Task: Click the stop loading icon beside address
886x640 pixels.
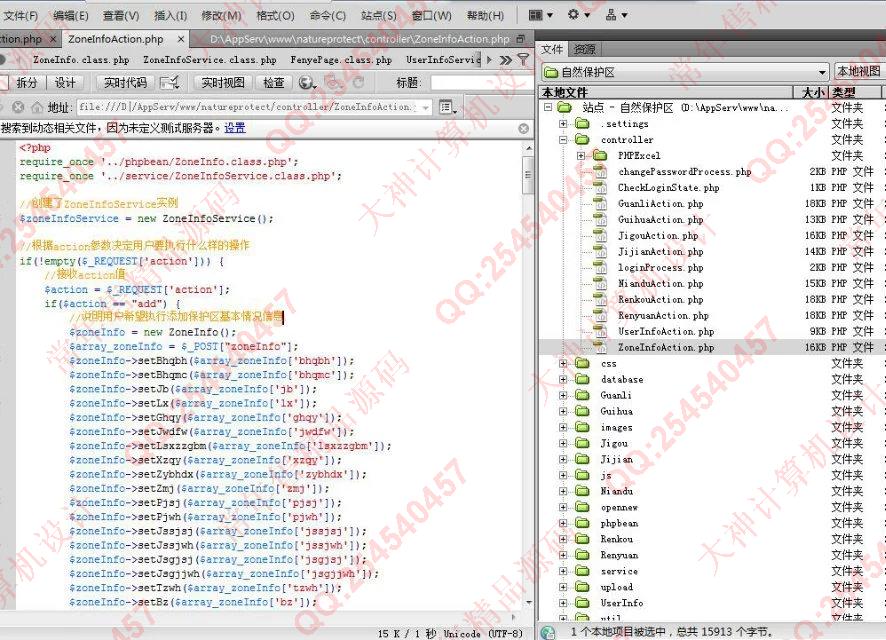Action: point(18,107)
